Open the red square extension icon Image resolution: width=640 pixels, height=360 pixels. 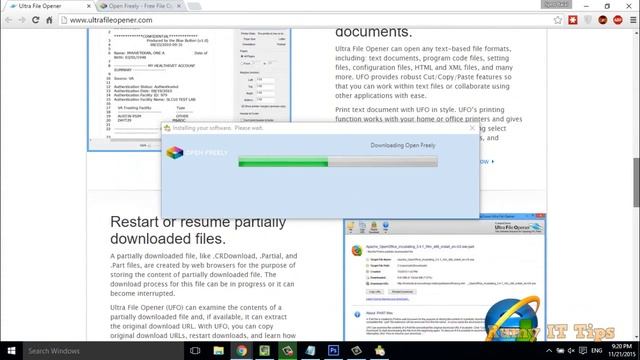(x=573, y=20)
